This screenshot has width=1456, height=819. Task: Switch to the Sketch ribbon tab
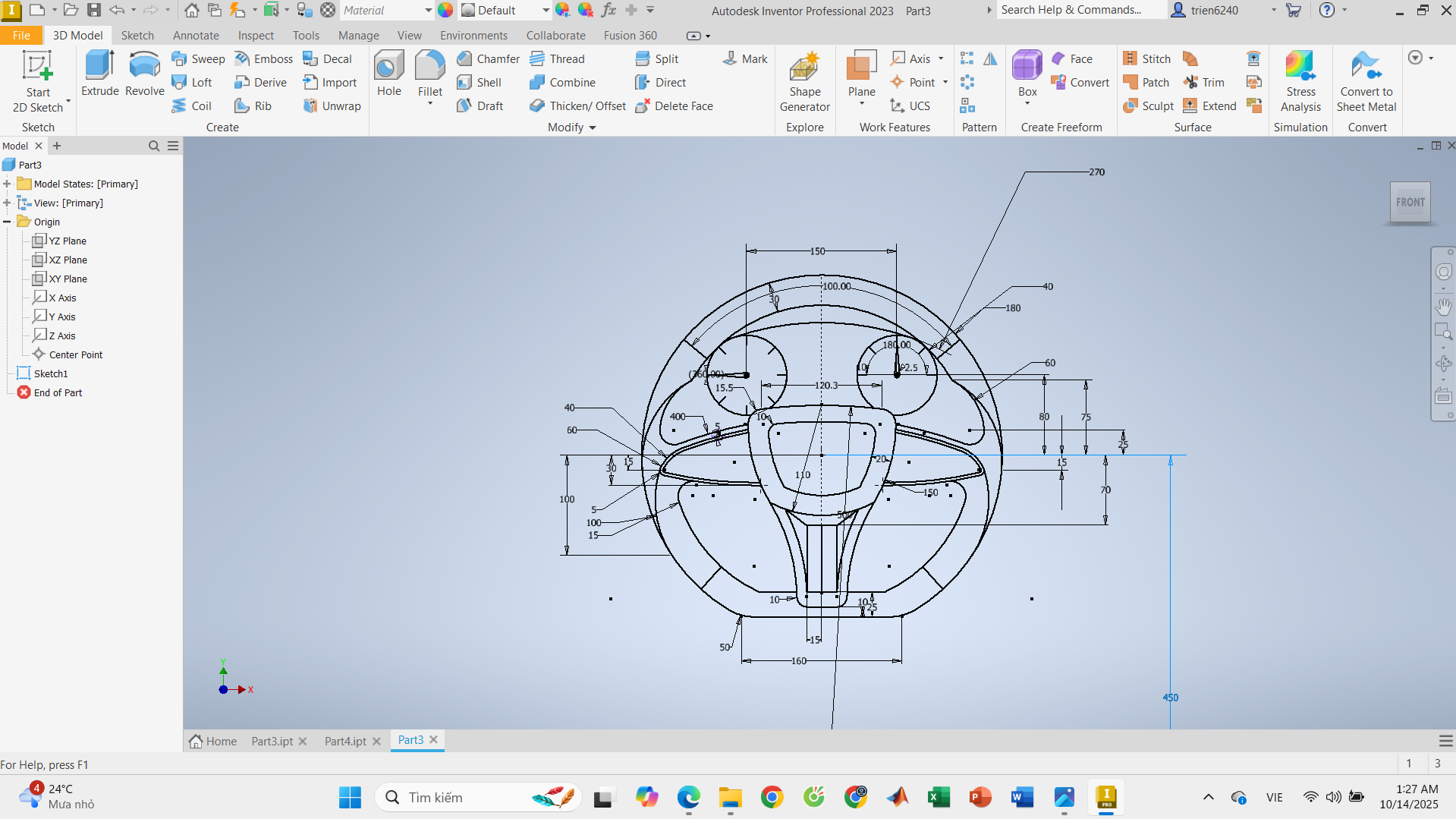pyautogui.click(x=137, y=36)
